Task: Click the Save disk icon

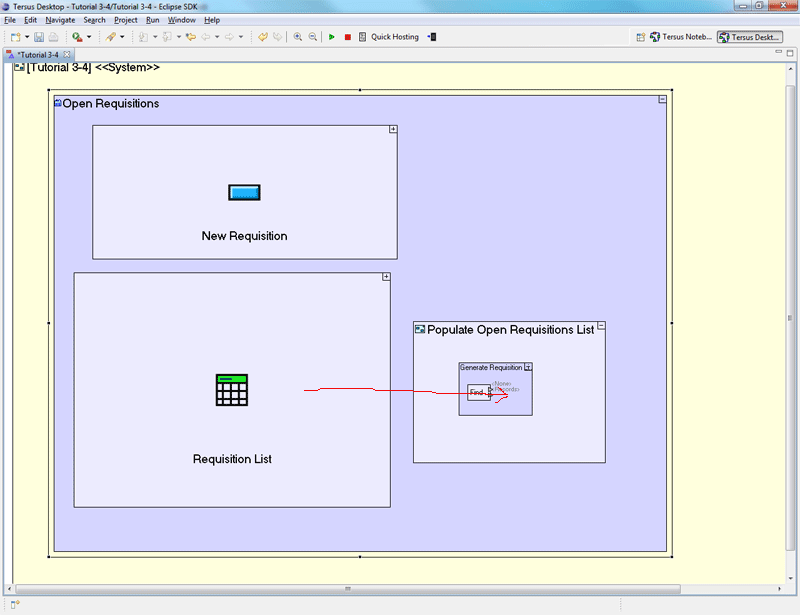Action: (39, 37)
